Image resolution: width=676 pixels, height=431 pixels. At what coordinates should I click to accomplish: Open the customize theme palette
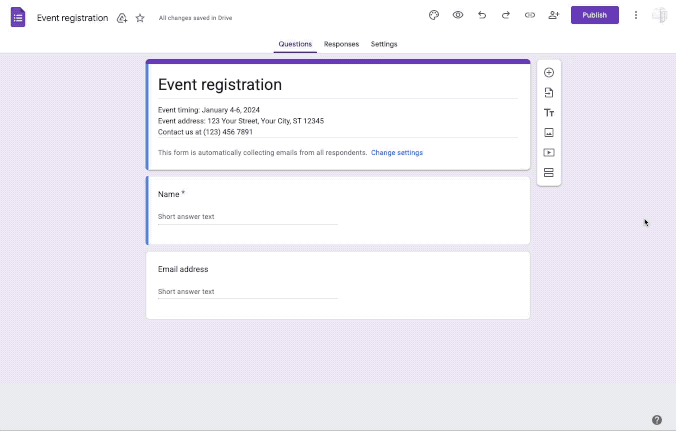[x=434, y=15]
